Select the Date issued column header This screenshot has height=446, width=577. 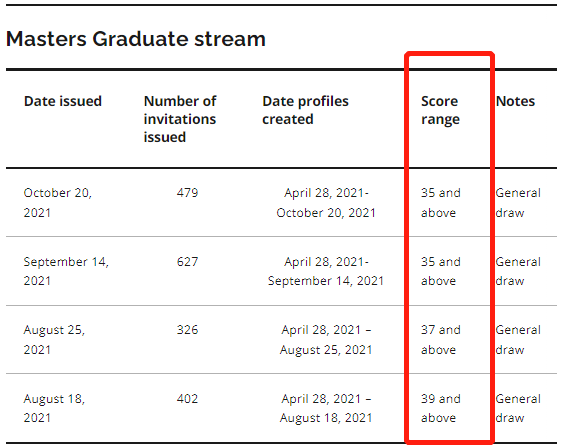[x=63, y=101]
